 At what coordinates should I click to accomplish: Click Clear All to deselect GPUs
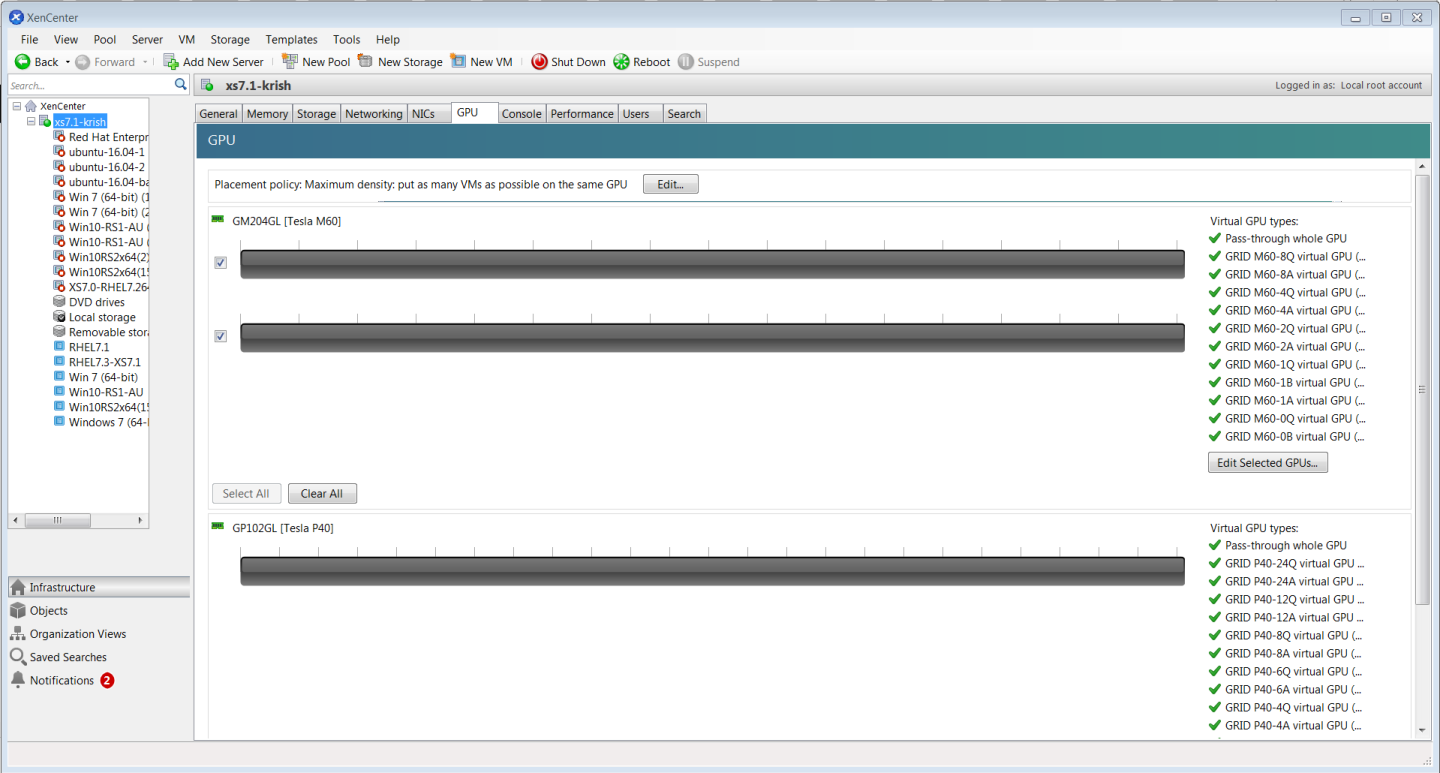point(322,493)
